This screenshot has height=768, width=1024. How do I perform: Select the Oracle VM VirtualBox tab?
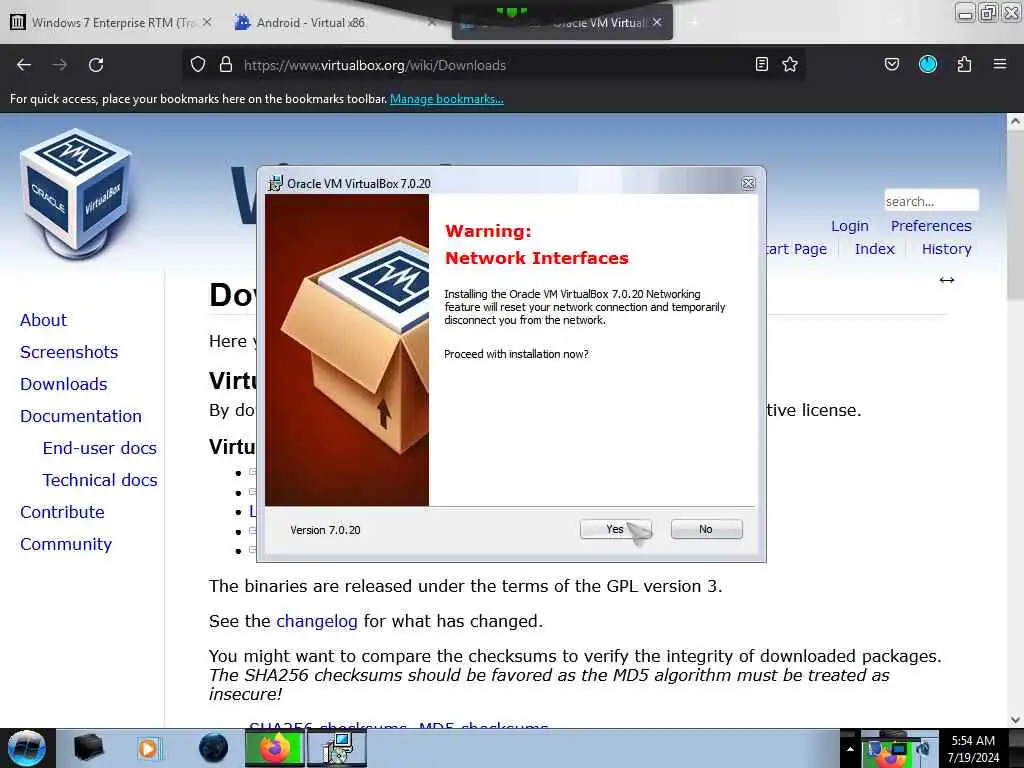(562, 24)
